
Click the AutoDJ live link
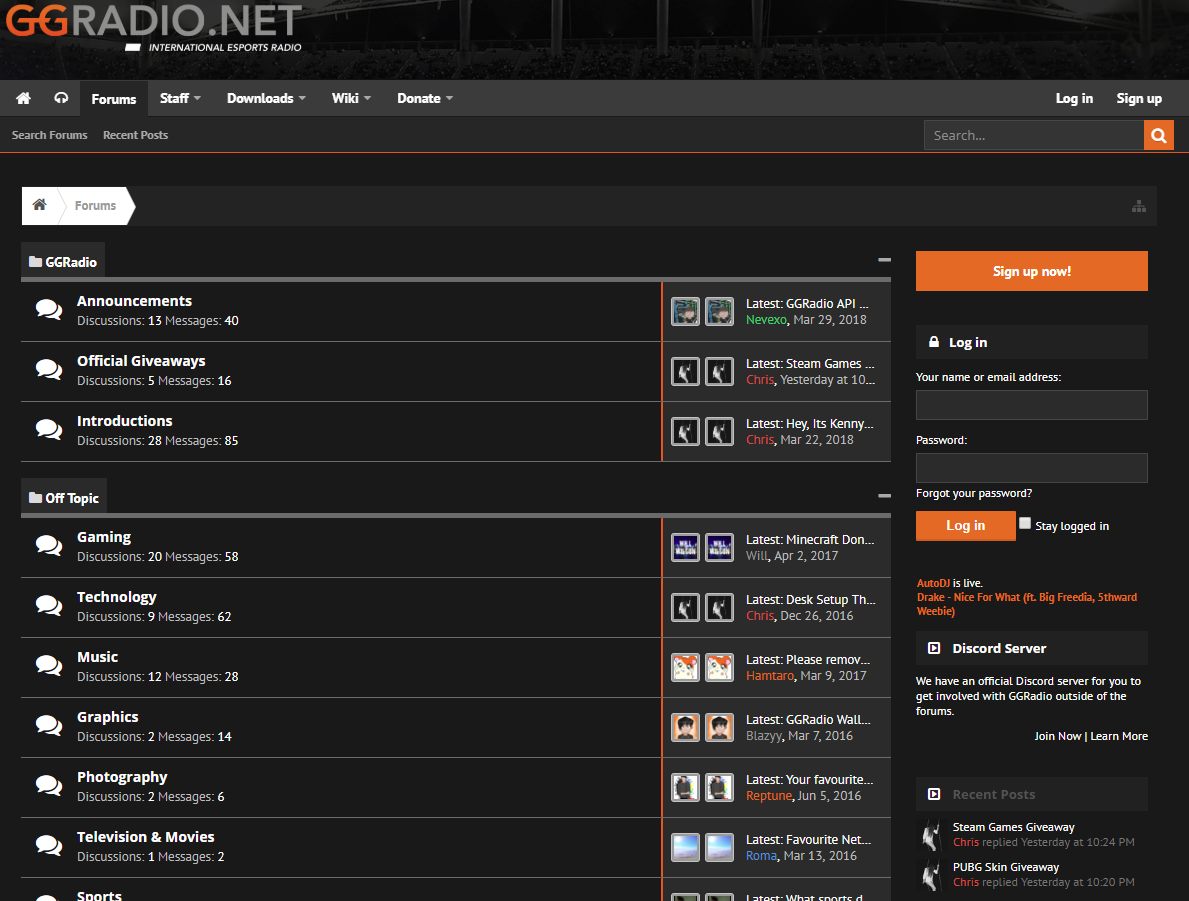933,583
